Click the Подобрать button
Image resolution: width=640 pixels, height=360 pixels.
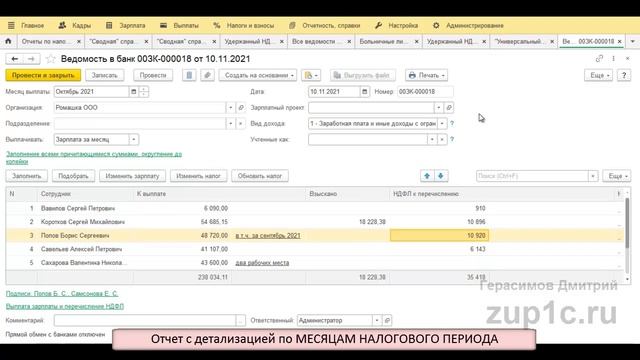point(73,176)
